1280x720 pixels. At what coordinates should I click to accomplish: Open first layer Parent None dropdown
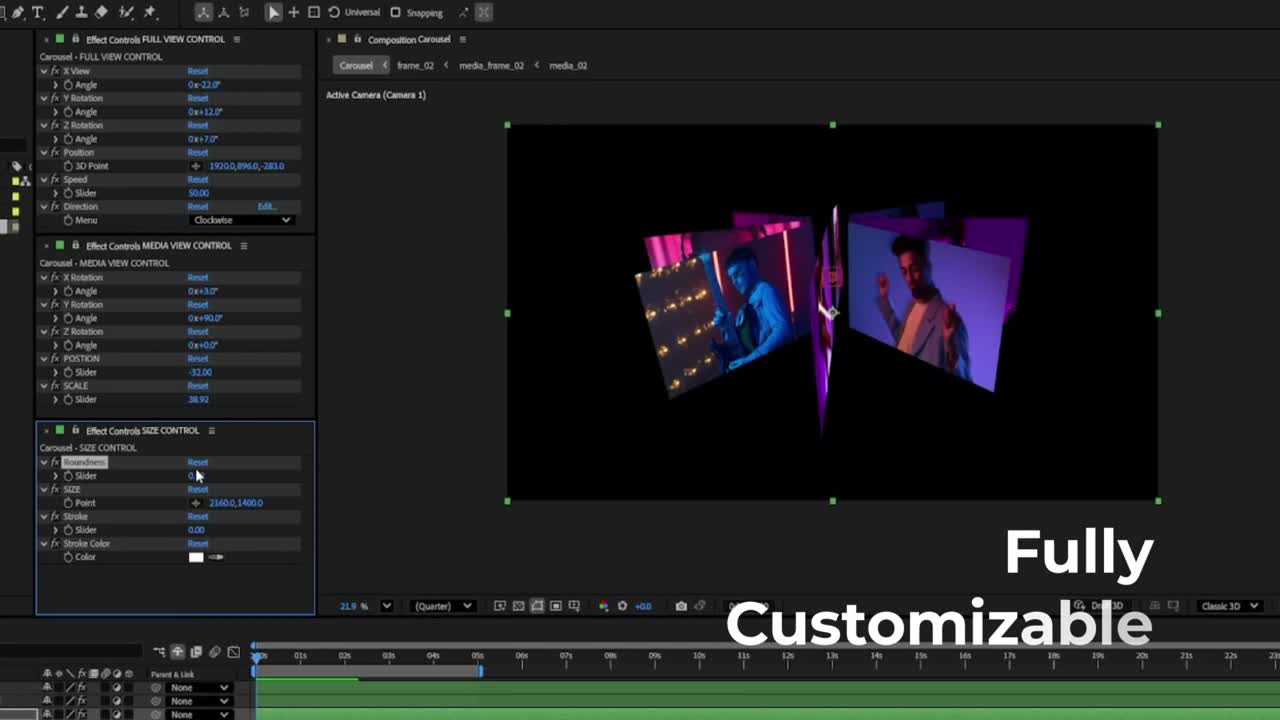click(198, 688)
